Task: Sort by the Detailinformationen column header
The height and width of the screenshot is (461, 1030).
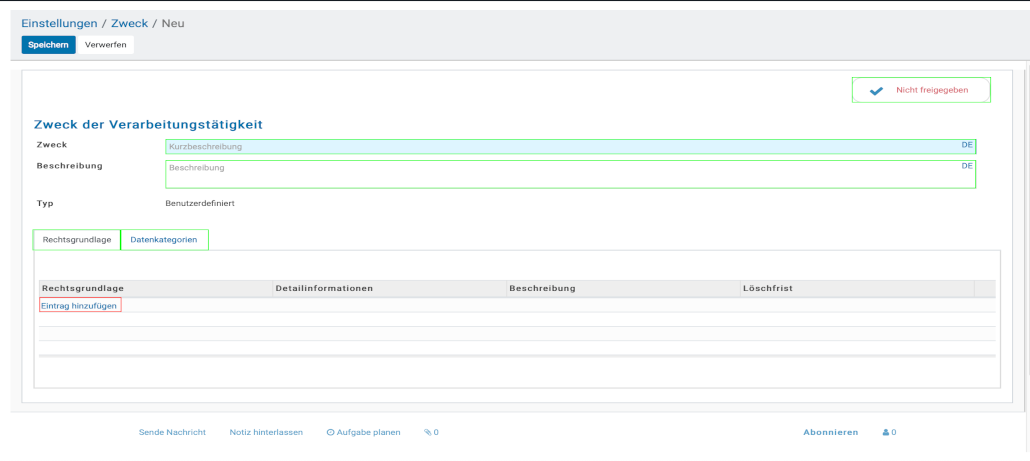Action: click(x=324, y=288)
